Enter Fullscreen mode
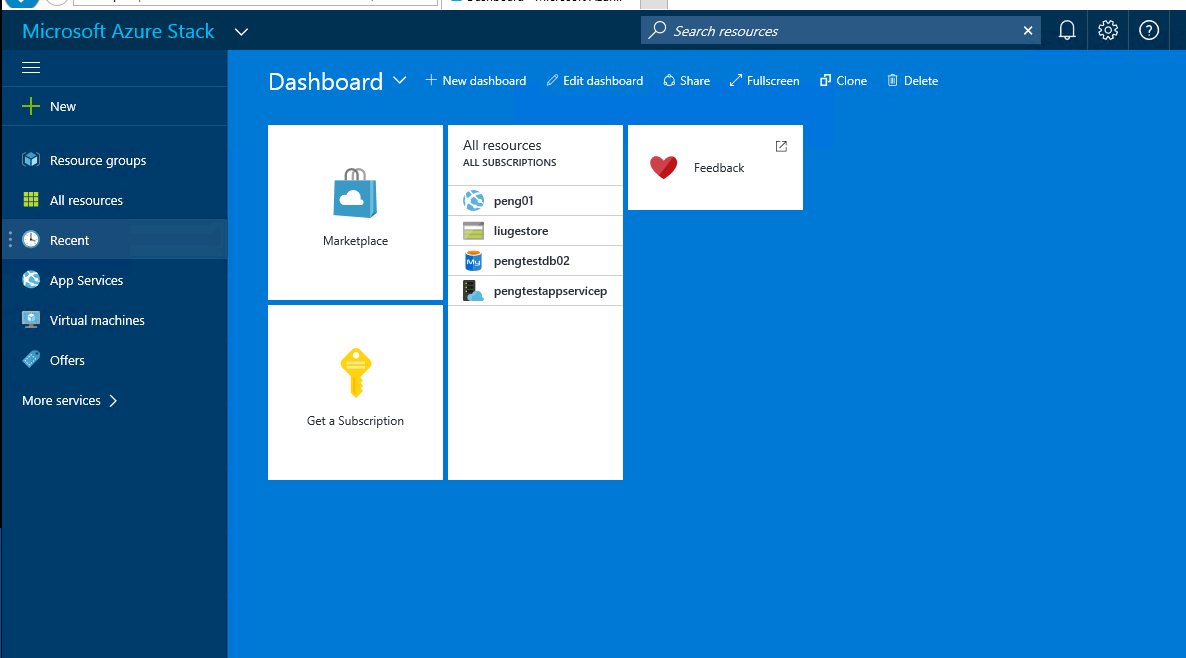This screenshot has height=658, width=1186. (764, 80)
